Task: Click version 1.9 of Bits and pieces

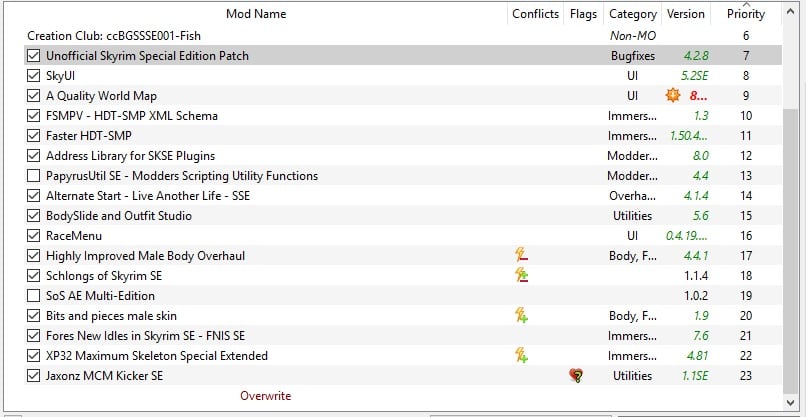Action: tap(701, 316)
